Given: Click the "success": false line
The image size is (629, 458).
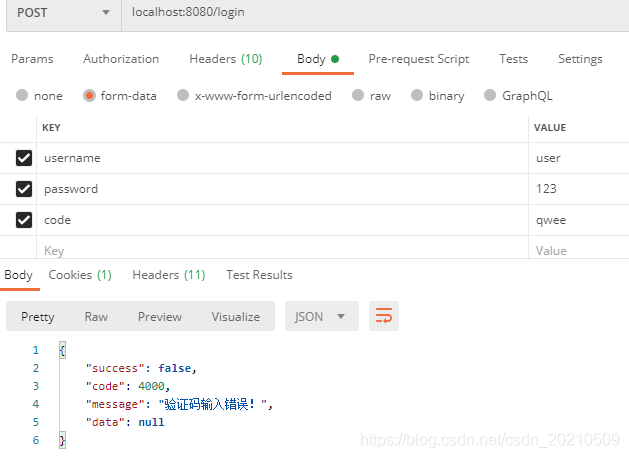Looking at the screenshot, I should 141,368.
